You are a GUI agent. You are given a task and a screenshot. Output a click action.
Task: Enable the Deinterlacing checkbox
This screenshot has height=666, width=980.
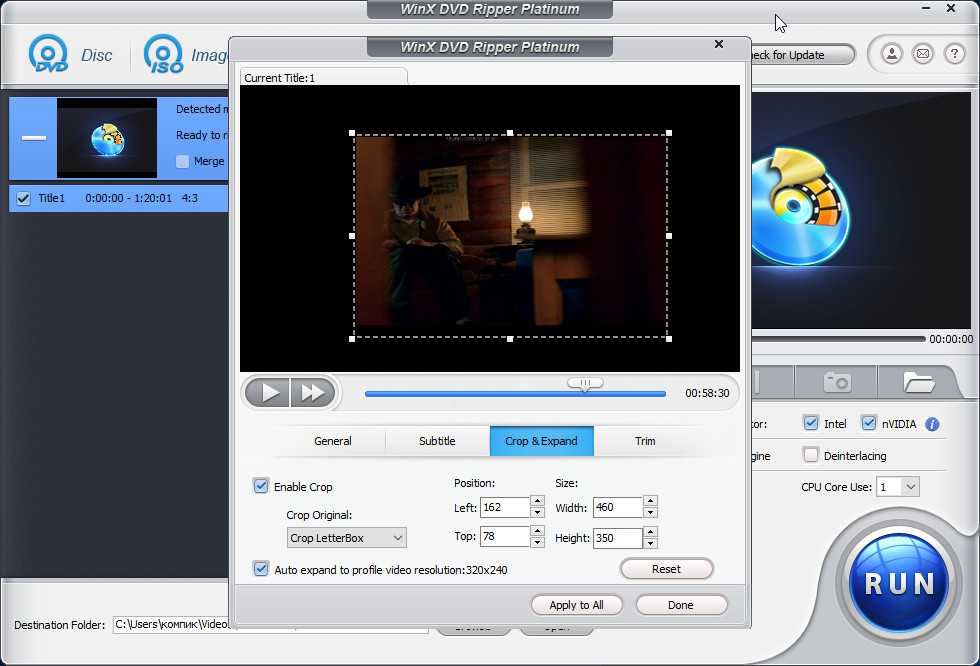[x=811, y=455]
